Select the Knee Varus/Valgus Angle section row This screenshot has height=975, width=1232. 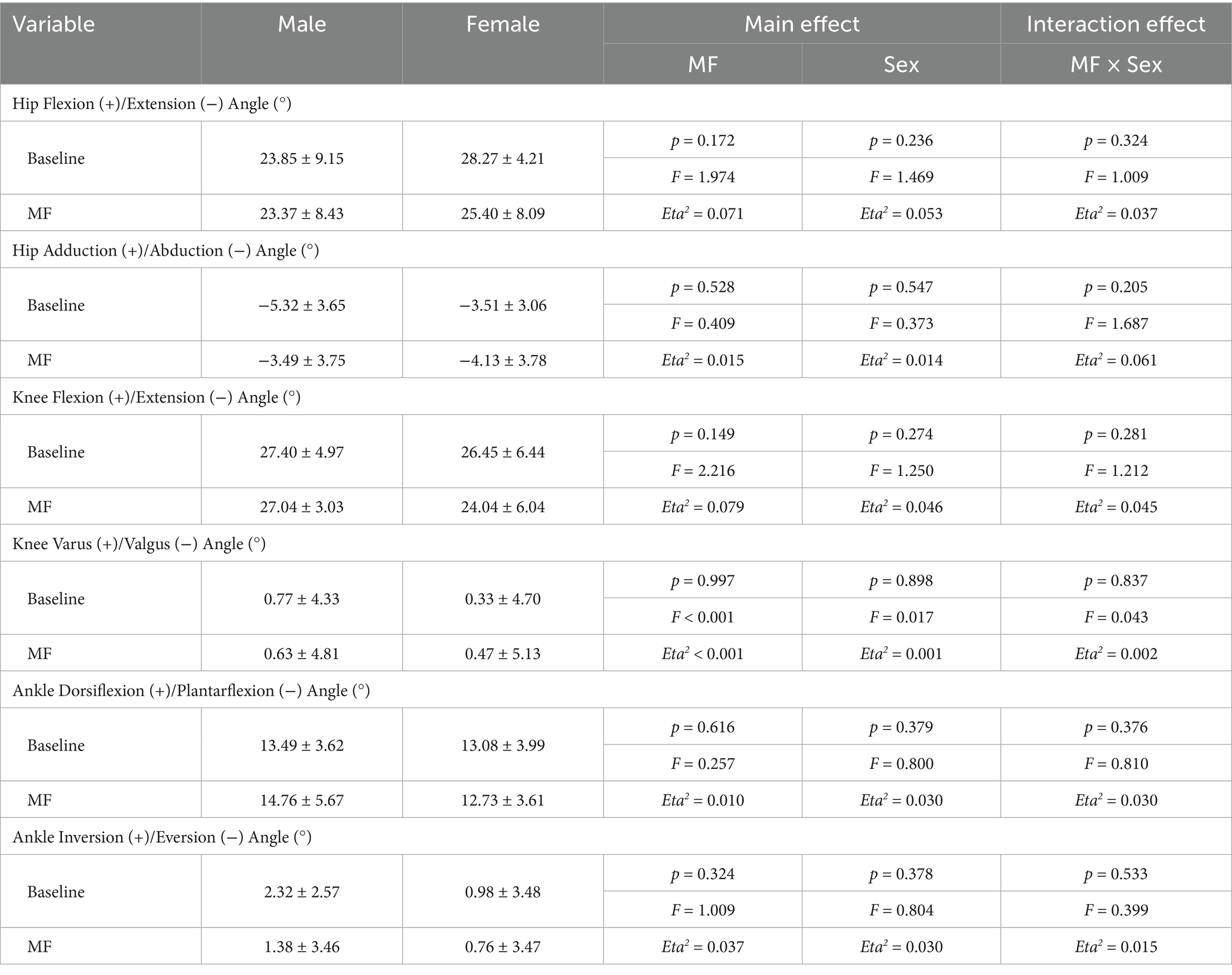coord(139,544)
